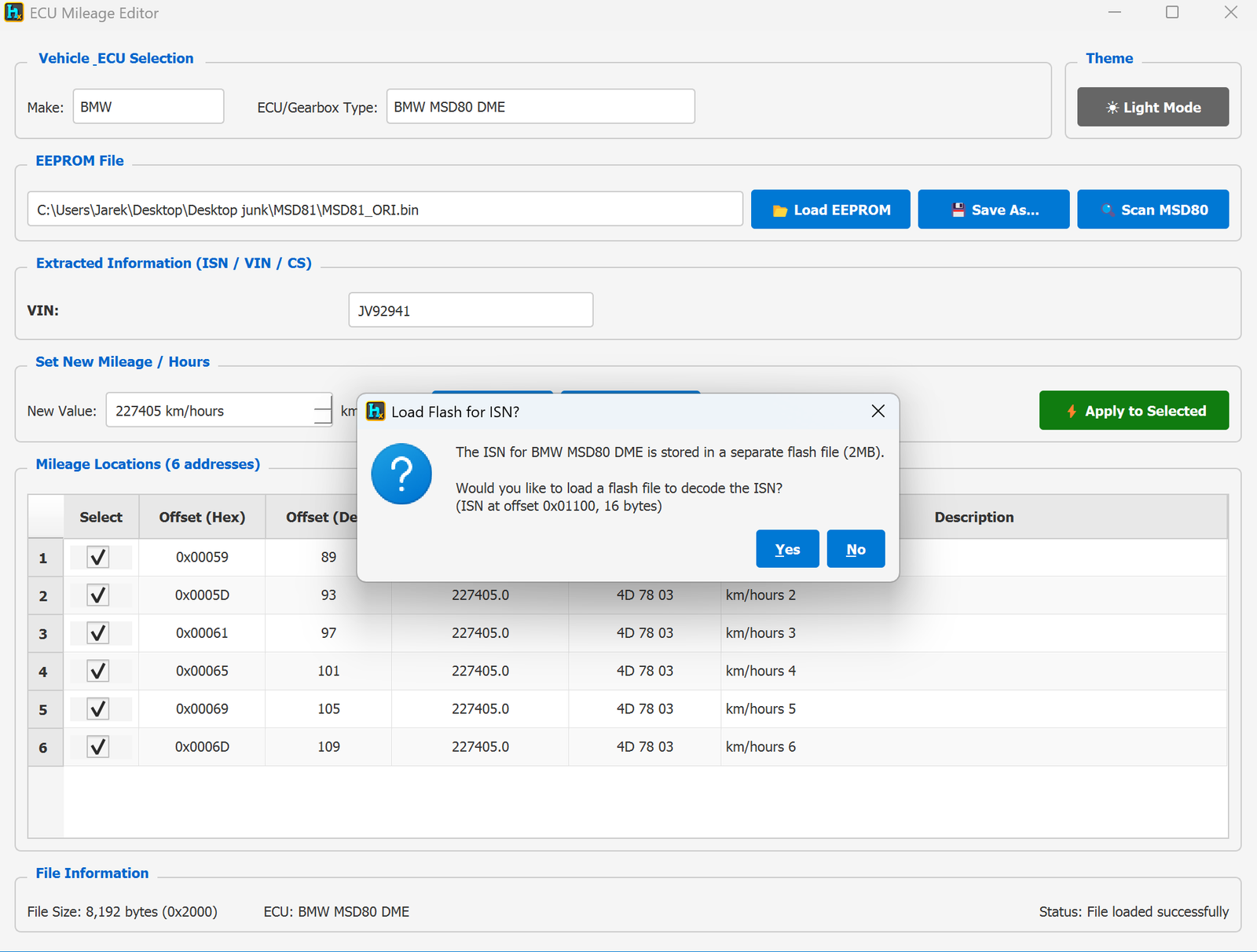This screenshot has width=1257, height=952.
Task: Click the Description column header
Action: click(x=974, y=517)
